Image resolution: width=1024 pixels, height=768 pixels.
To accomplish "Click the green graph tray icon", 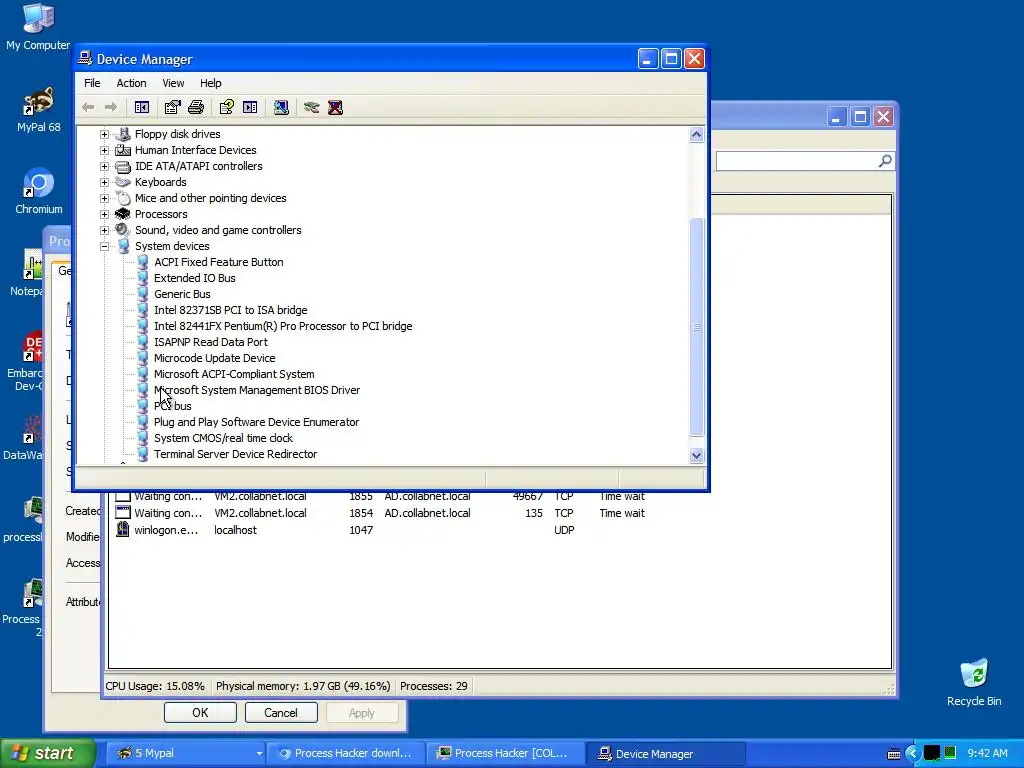I will coord(950,753).
